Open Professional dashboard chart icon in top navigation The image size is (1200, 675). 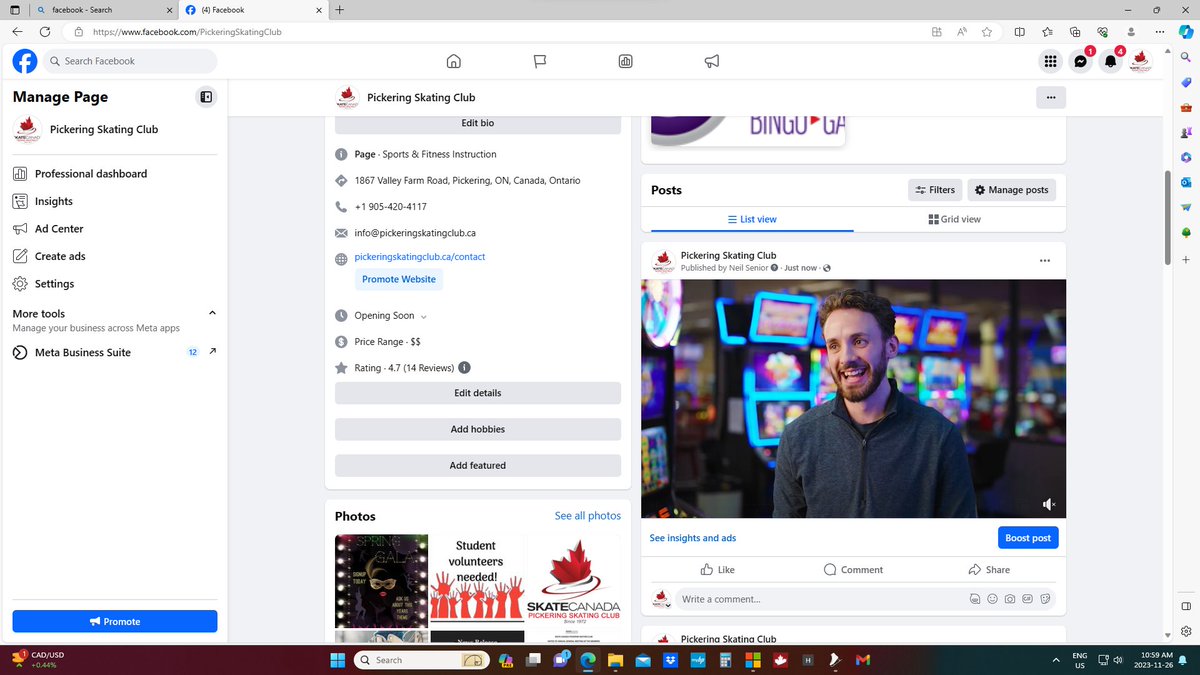(625, 61)
